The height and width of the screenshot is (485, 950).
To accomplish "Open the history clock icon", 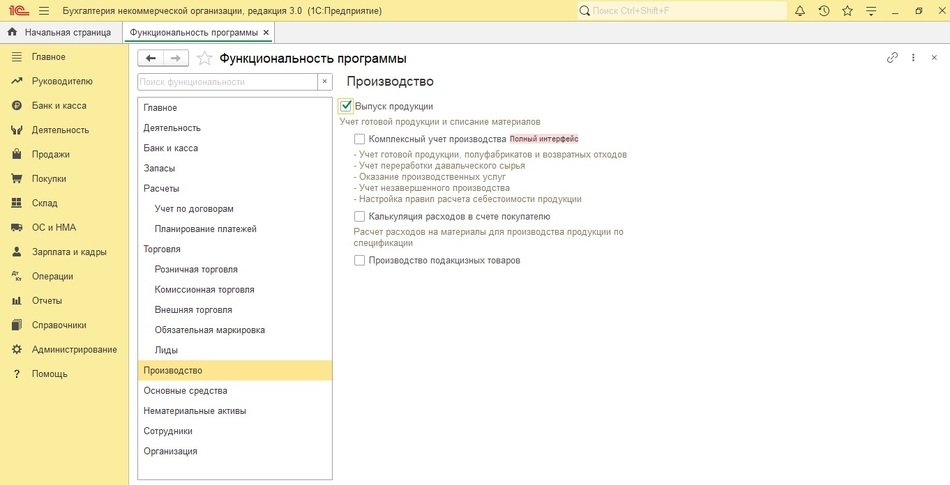I will coord(823,11).
